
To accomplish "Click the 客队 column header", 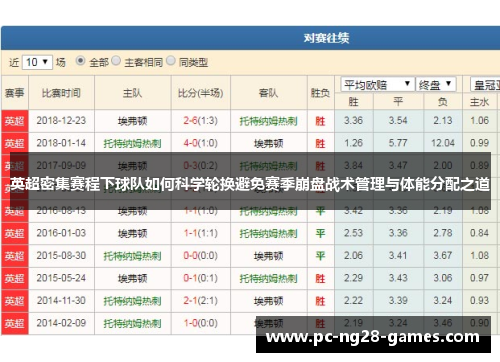I will point(268,93).
